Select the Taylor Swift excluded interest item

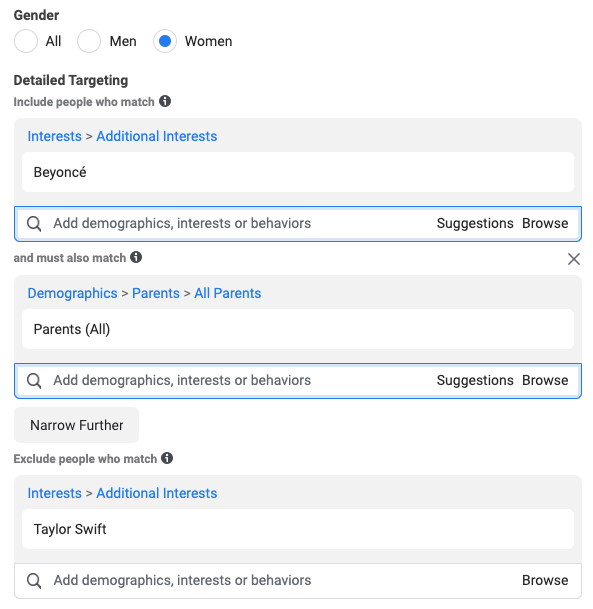click(x=298, y=529)
